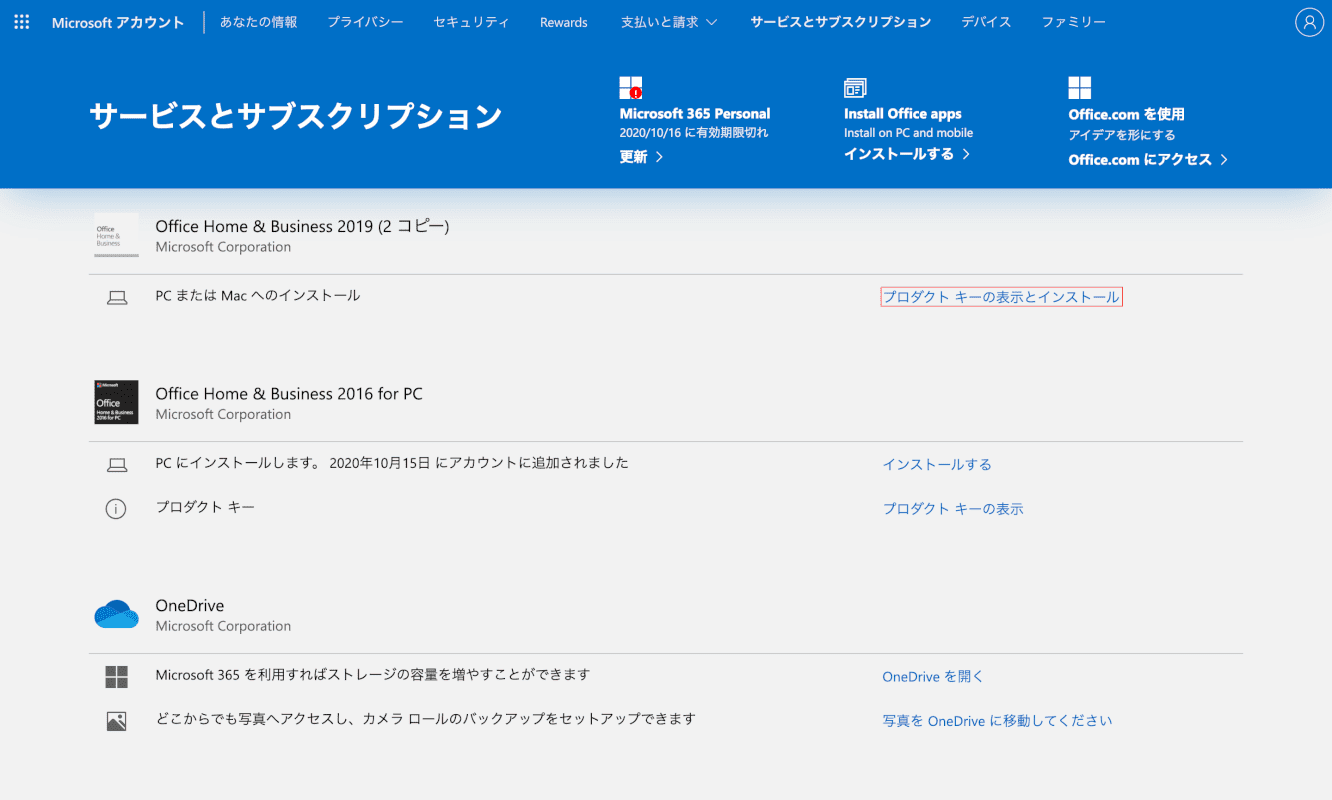Click laptop icon beside PC または Mac へのインストール
This screenshot has height=800, width=1332.
[117, 298]
